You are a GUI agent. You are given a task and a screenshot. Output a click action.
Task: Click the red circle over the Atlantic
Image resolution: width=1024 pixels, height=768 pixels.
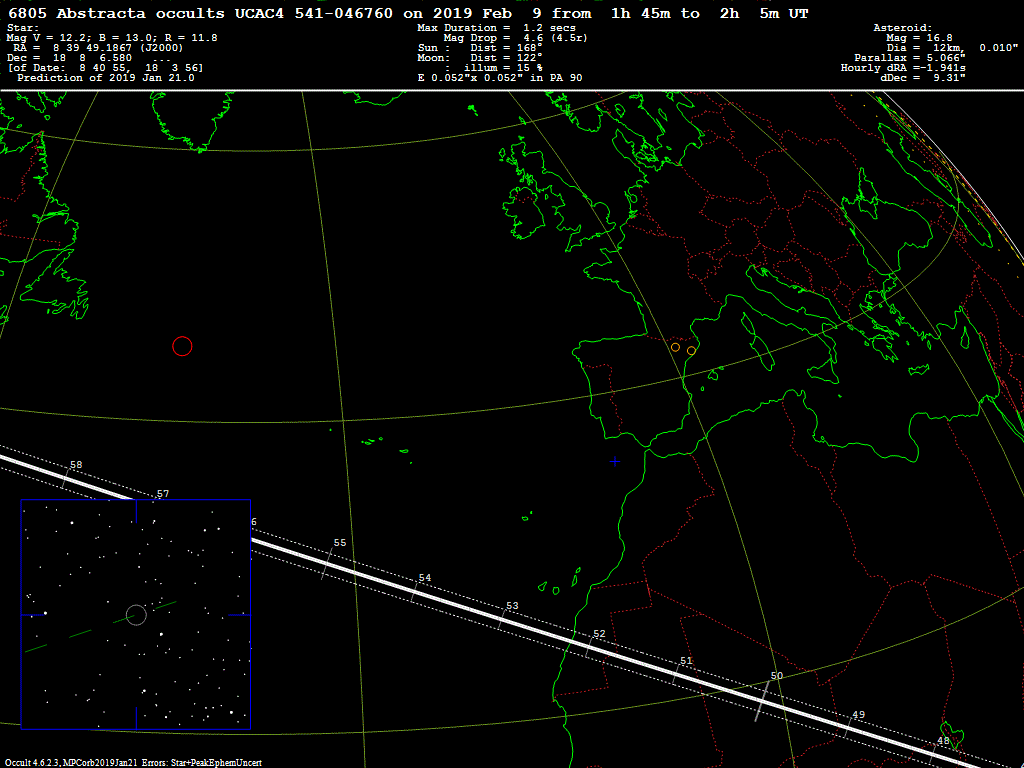(x=182, y=346)
